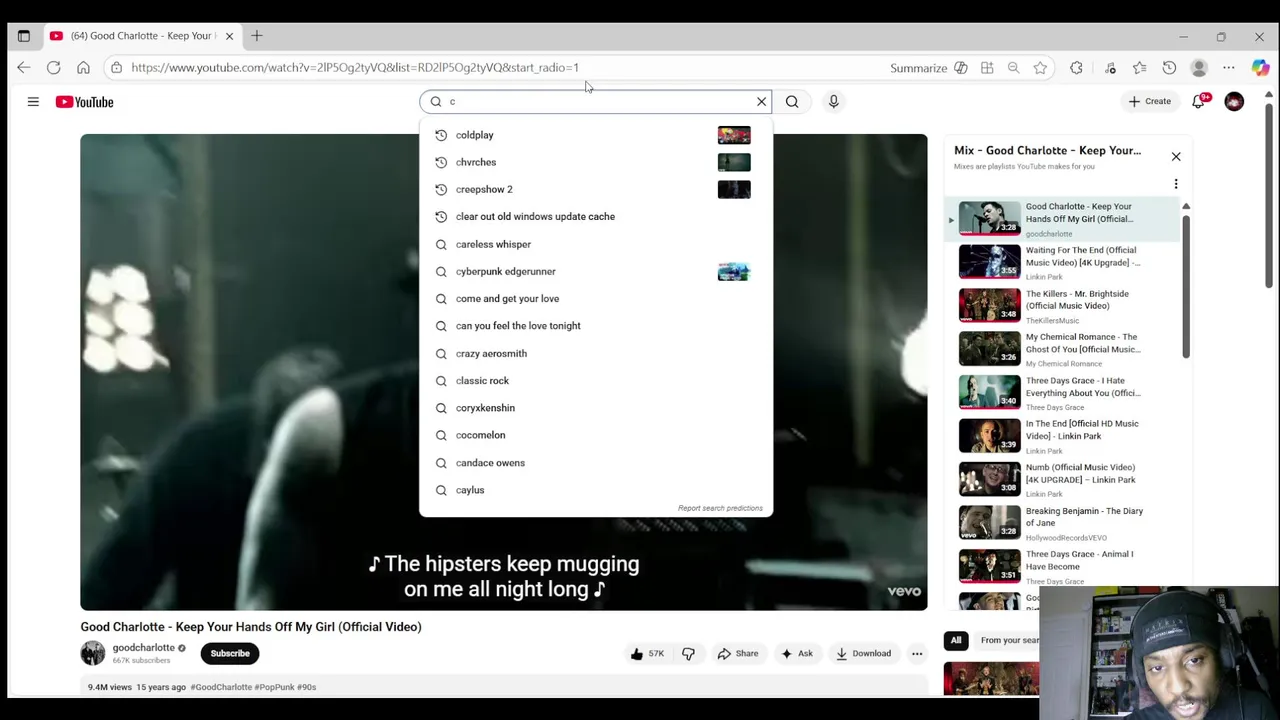Open Copilot in browser sidebar

[1260, 68]
